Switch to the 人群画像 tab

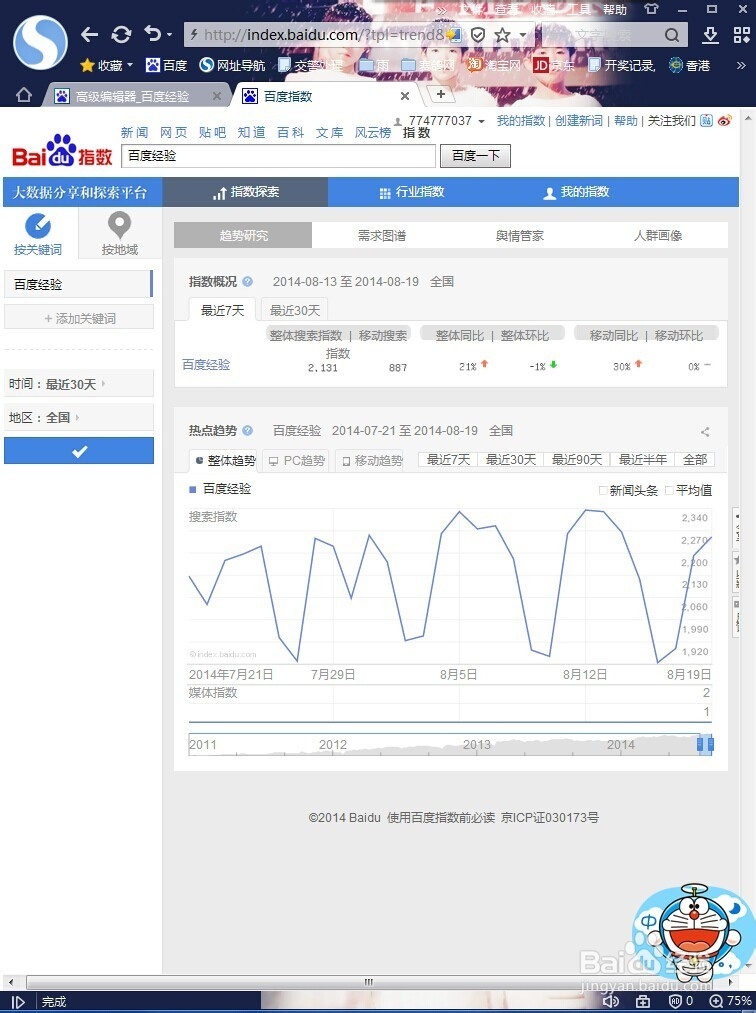click(658, 235)
